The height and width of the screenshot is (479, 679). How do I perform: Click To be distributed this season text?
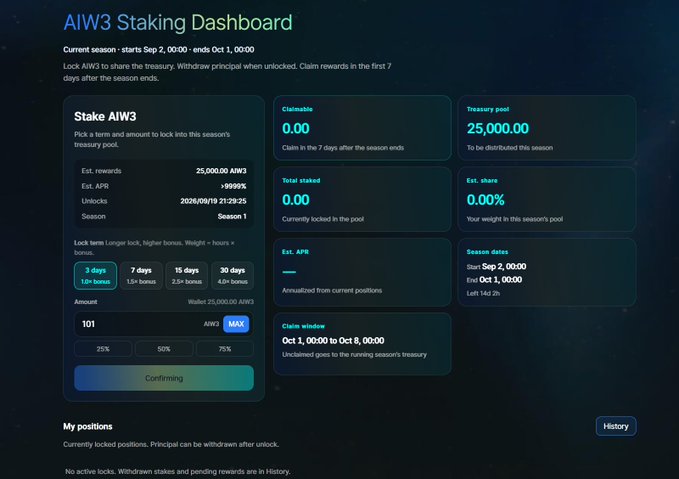tap(510, 148)
